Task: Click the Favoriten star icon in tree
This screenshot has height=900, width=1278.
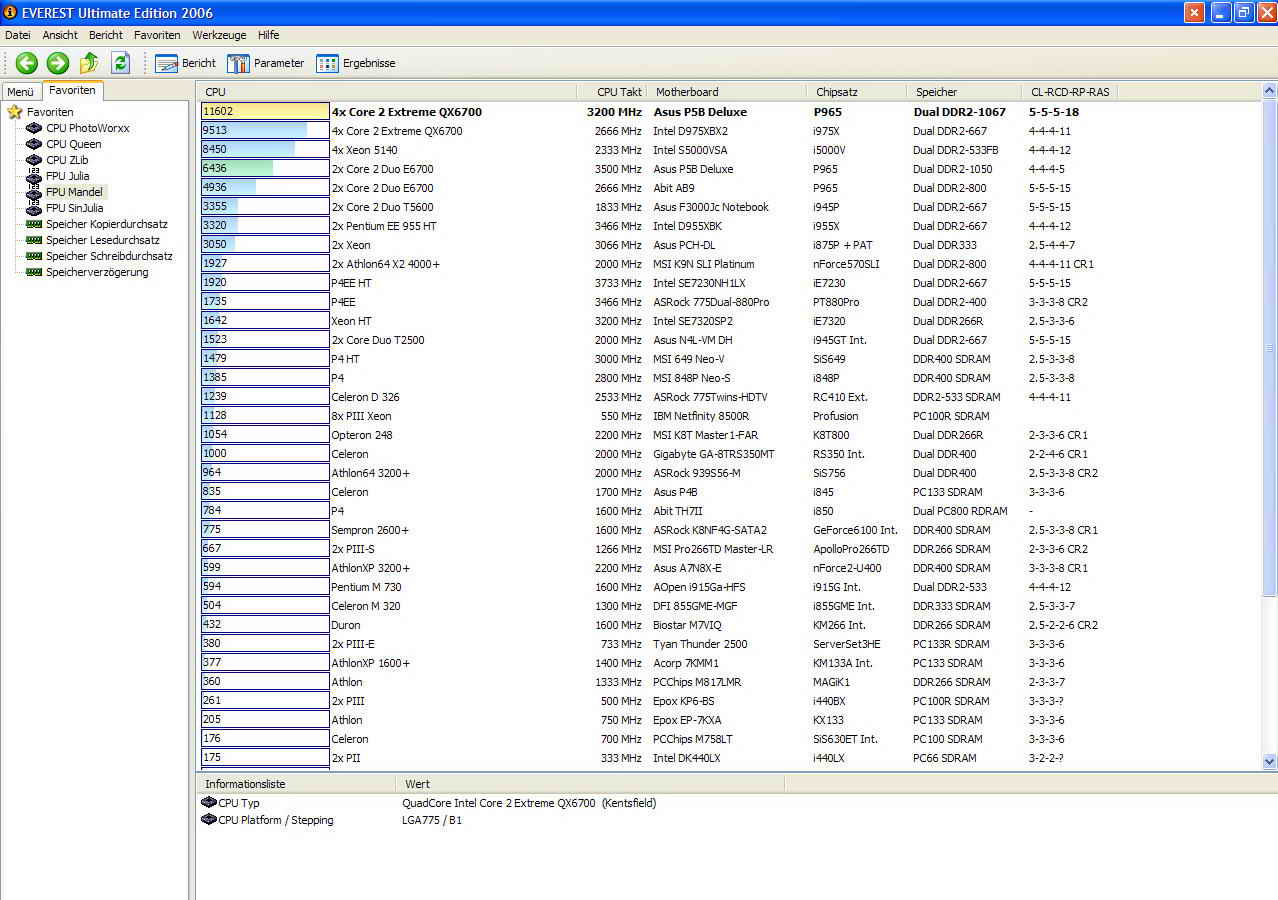Action: click(15, 112)
